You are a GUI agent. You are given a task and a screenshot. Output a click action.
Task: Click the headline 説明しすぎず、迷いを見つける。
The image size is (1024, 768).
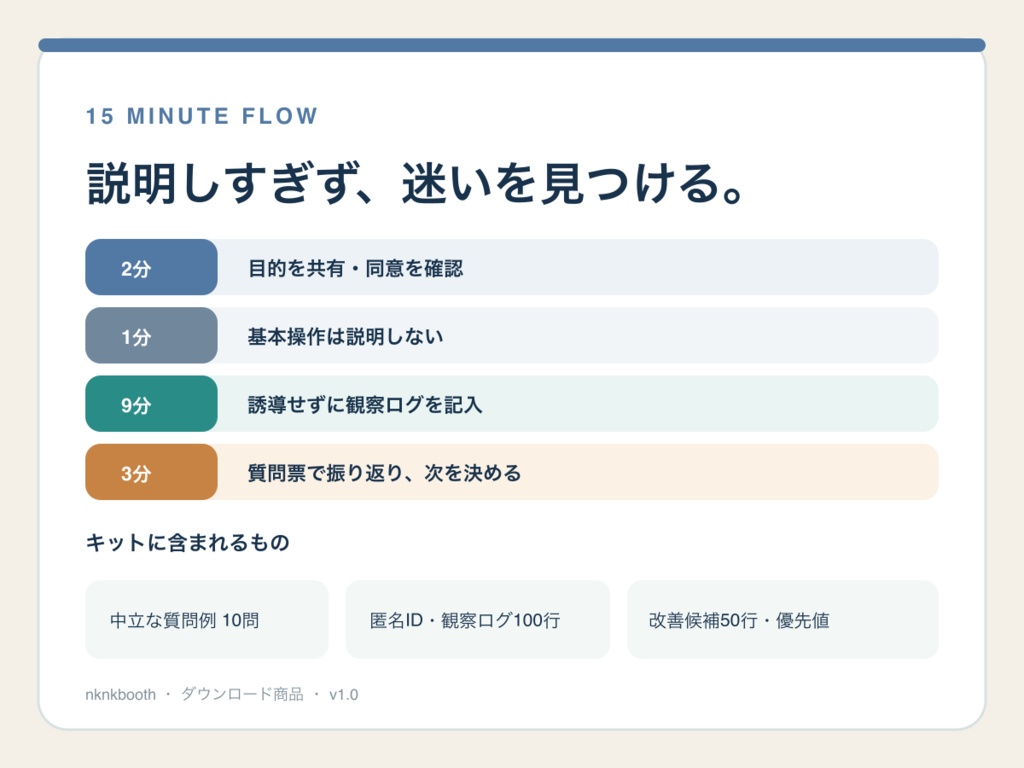tap(415, 183)
